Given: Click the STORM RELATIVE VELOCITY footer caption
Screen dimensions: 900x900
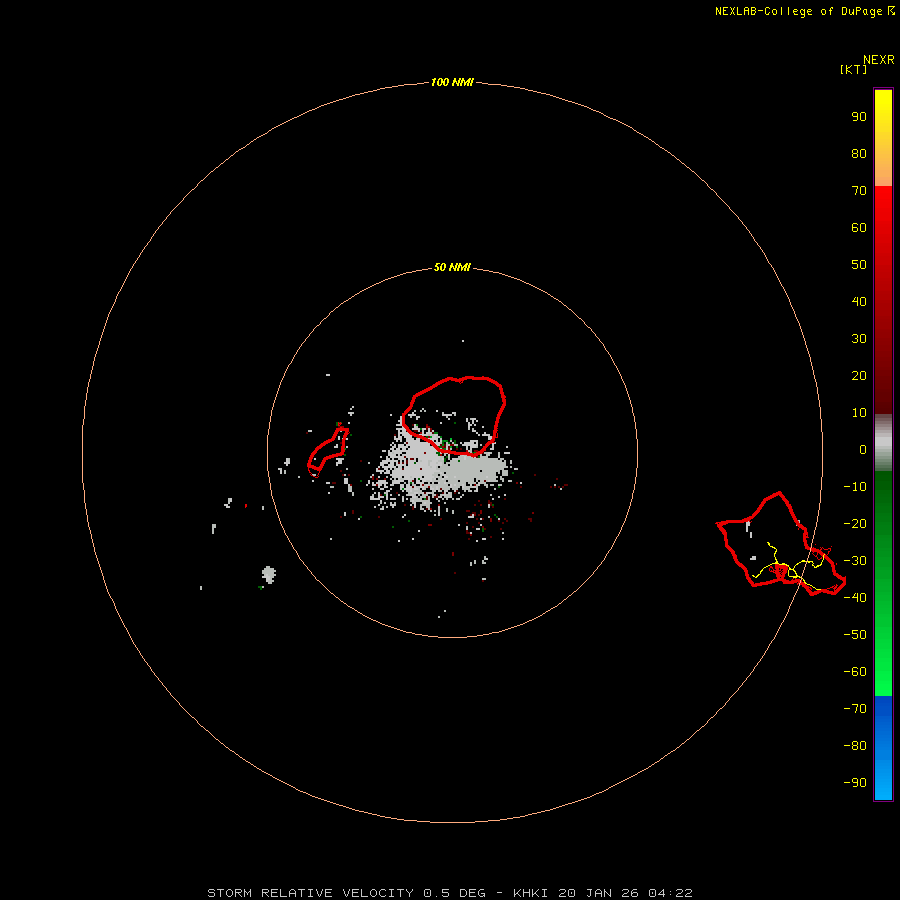Looking at the screenshot, I should coord(450,893).
